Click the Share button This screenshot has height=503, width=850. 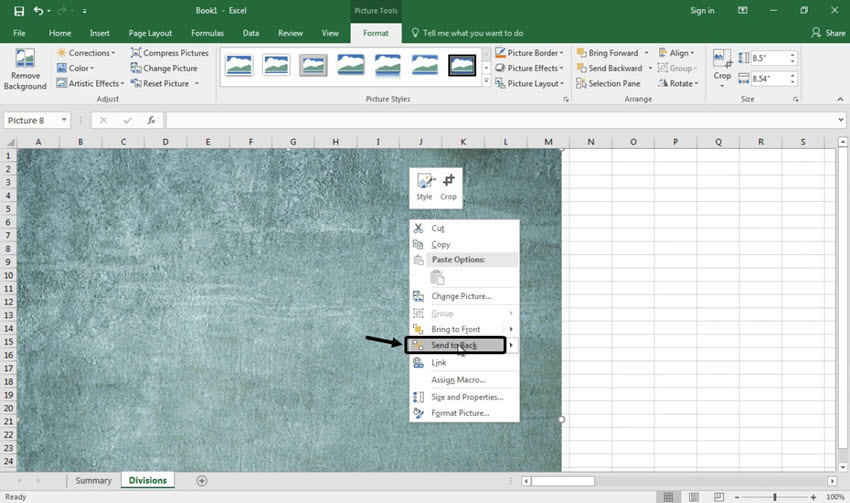[x=829, y=33]
